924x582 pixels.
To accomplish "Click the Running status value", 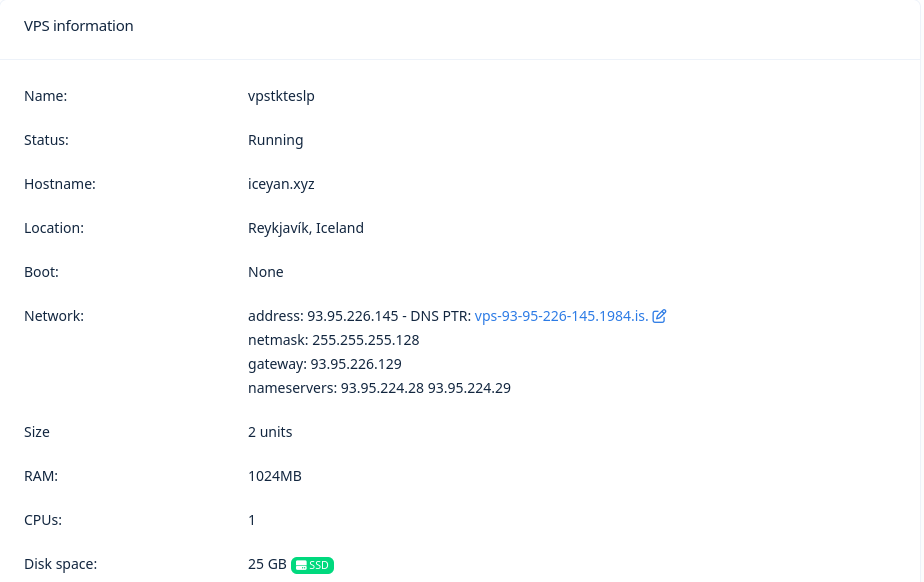I will click(275, 140).
